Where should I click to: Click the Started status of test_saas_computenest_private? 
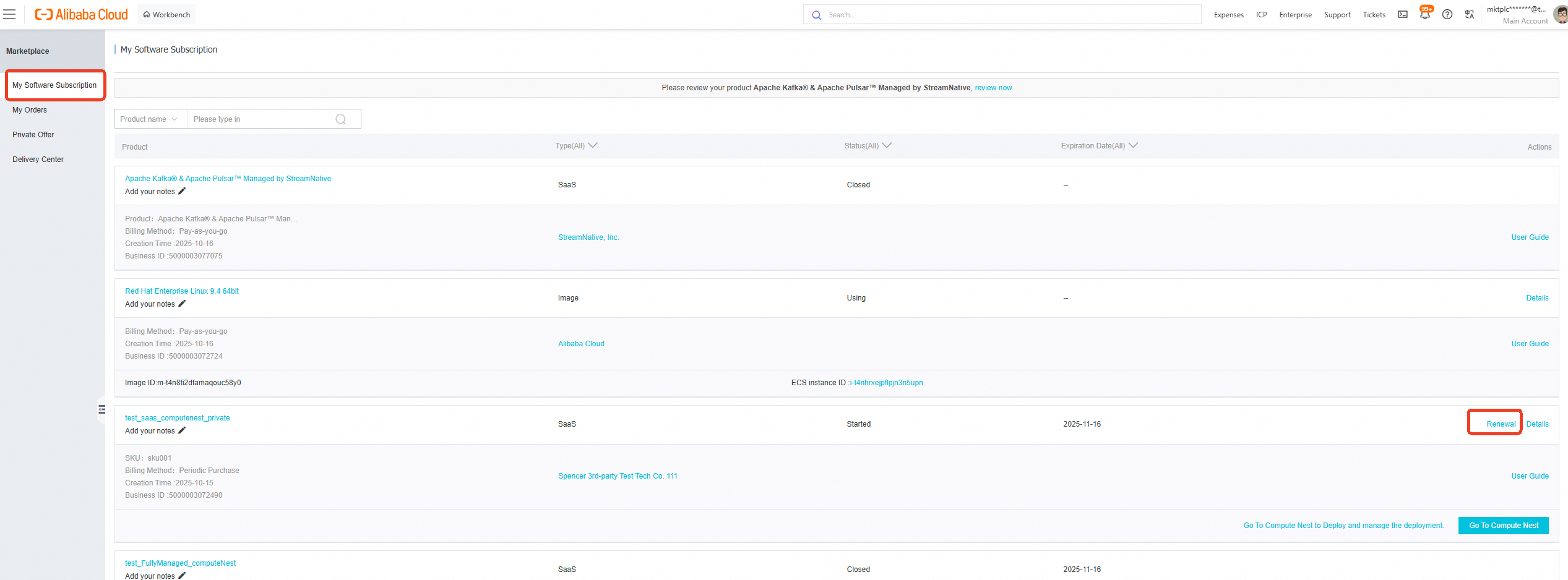click(859, 424)
